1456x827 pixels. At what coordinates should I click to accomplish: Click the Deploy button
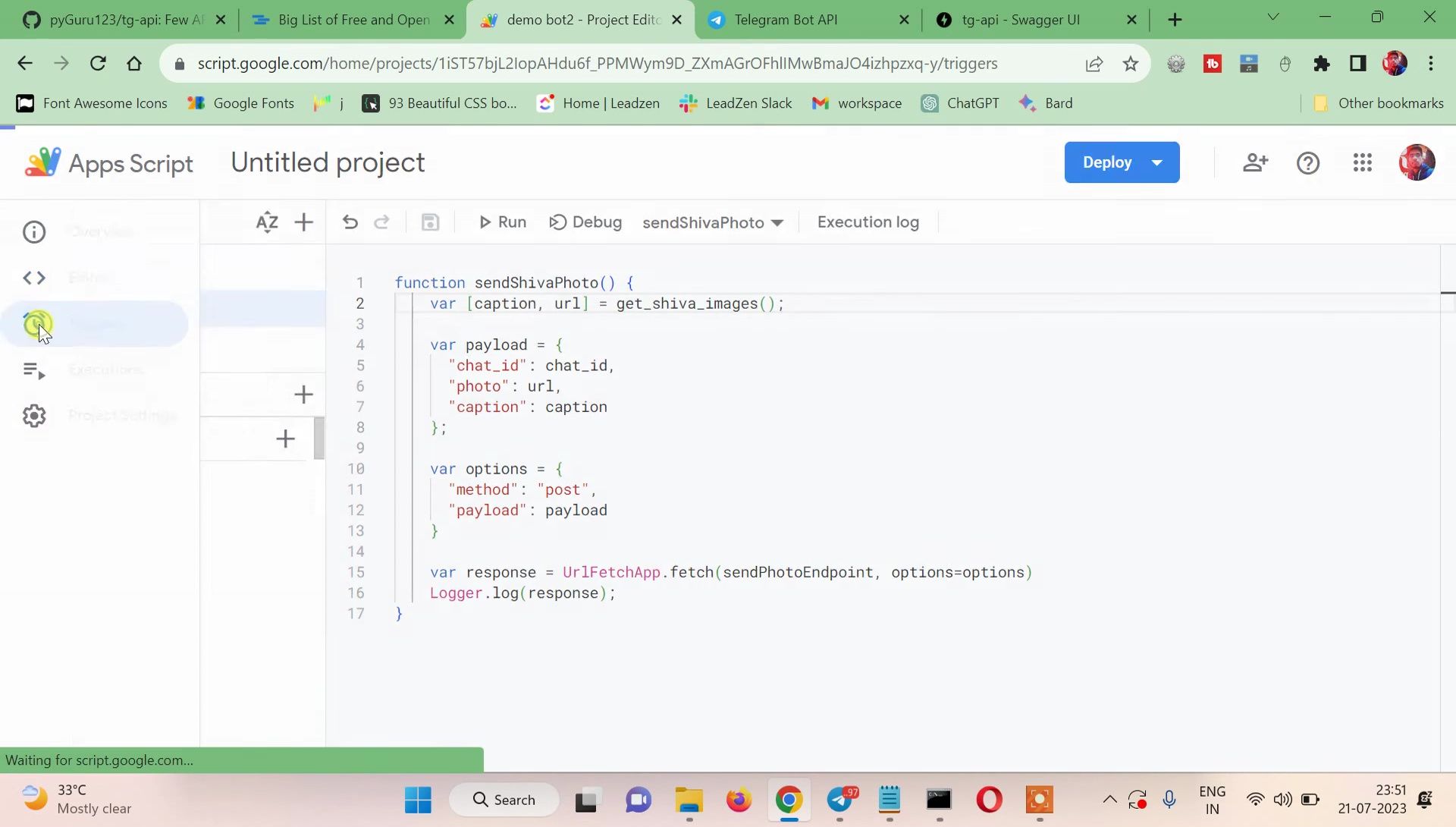point(1106,162)
